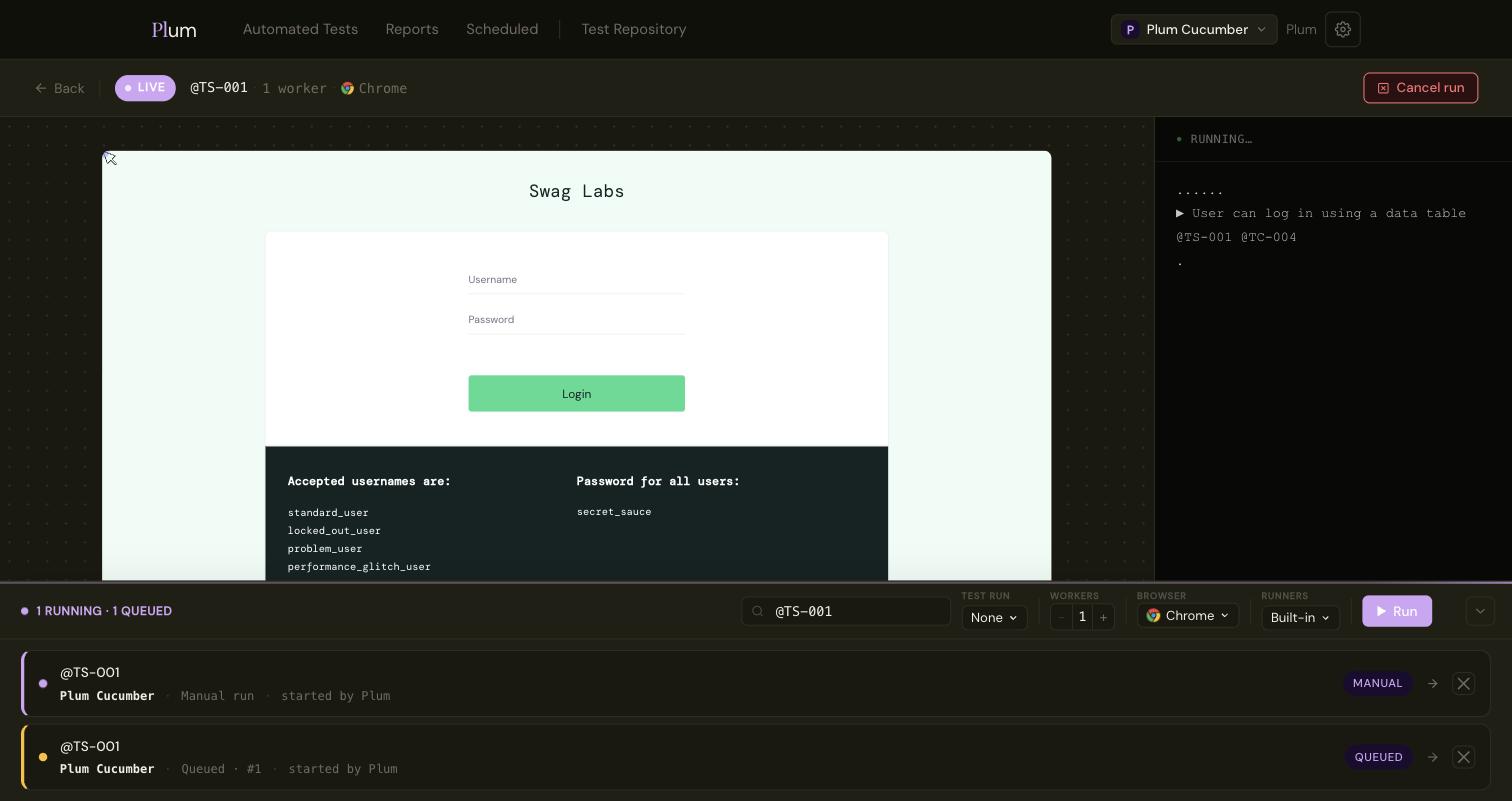Click the Run button
1512x801 pixels.
click(1397, 611)
